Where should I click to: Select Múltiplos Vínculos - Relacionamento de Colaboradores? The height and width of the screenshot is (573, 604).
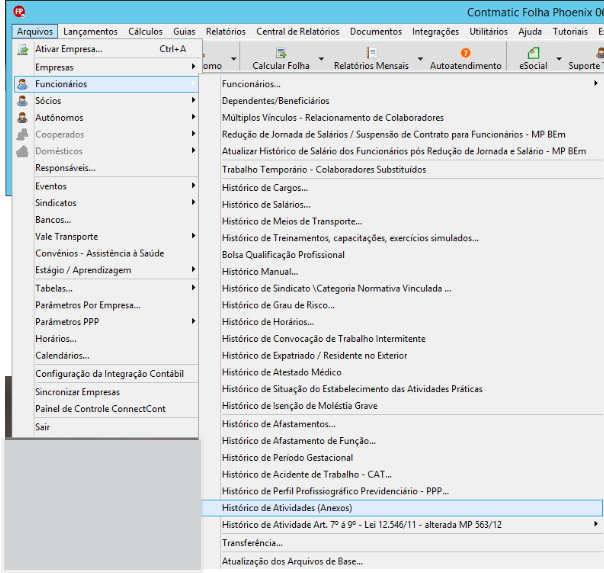(402, 117)
